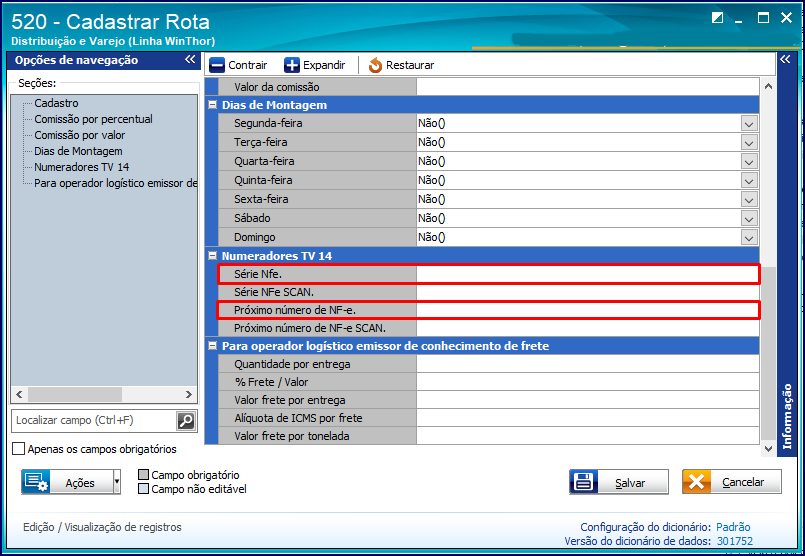Click Não() value of Segunda-feira
This screenshot has width=805, height=556.
coord(431,124)
